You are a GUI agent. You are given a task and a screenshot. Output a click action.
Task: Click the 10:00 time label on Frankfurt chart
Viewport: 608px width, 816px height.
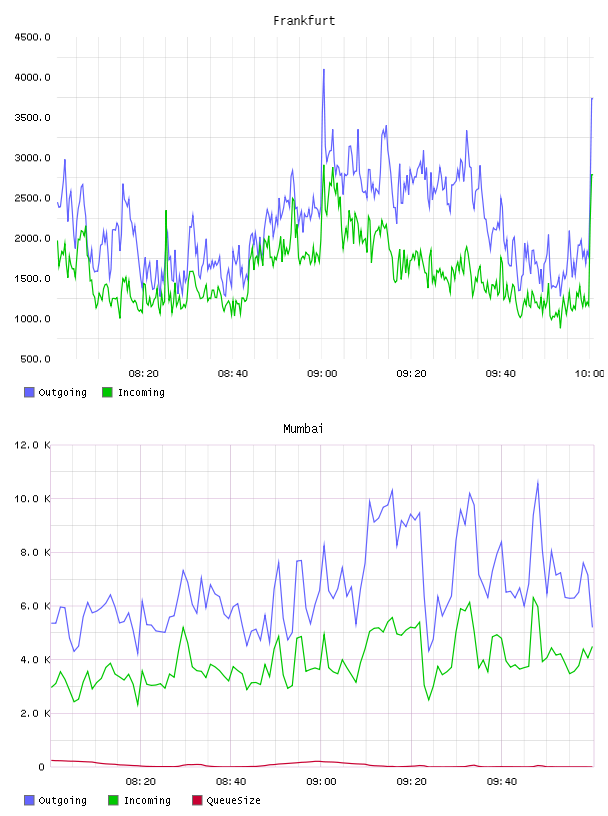[589, 374]
